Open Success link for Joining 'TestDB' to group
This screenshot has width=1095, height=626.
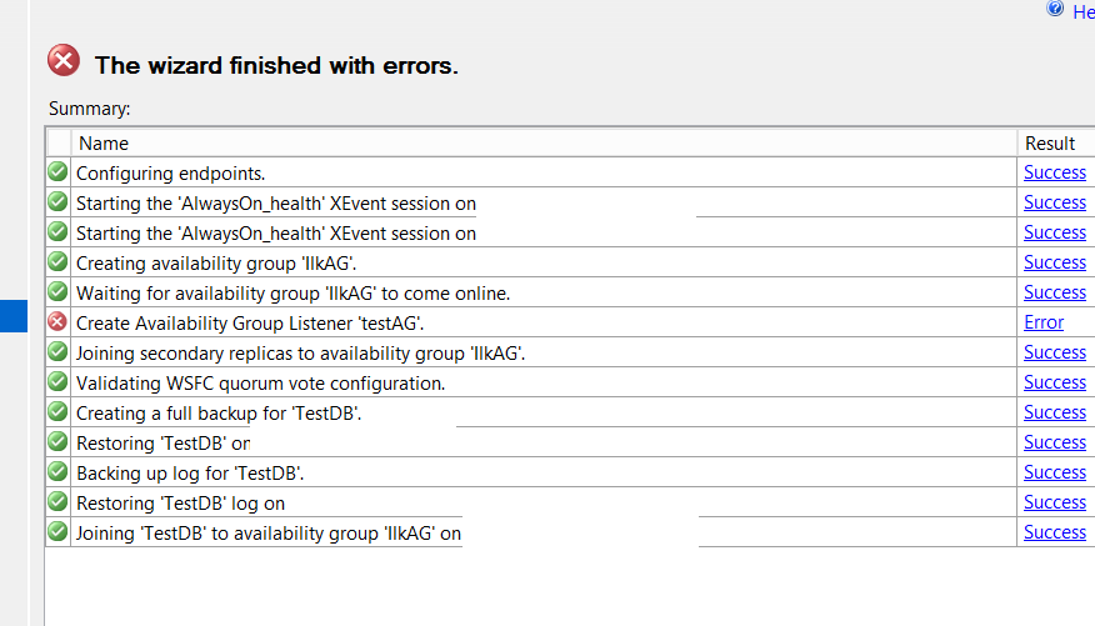click(1054, 532)
